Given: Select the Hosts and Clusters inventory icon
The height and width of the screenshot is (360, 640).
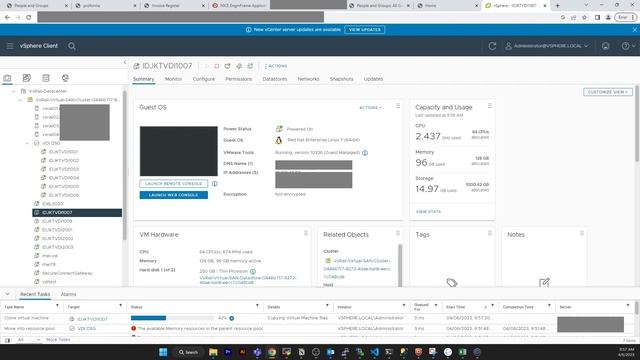Looking at the screenshot, I should pos(7,78).
